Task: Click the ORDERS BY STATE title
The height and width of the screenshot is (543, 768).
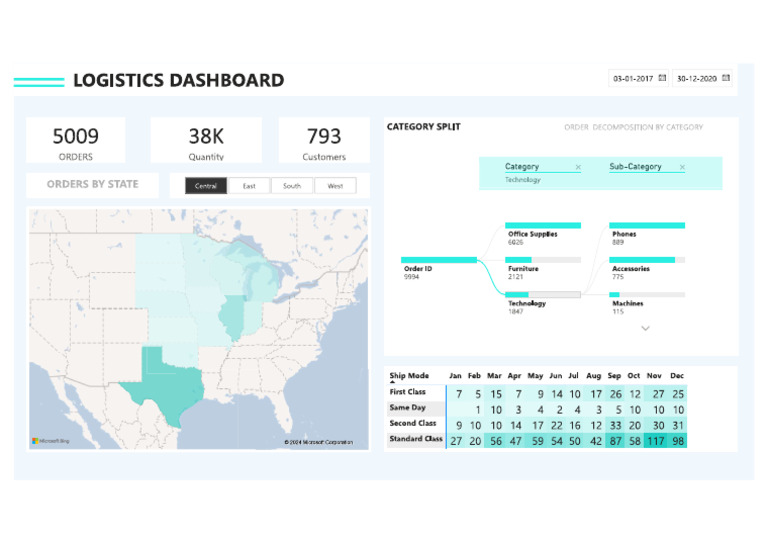Action: (93, 184)
